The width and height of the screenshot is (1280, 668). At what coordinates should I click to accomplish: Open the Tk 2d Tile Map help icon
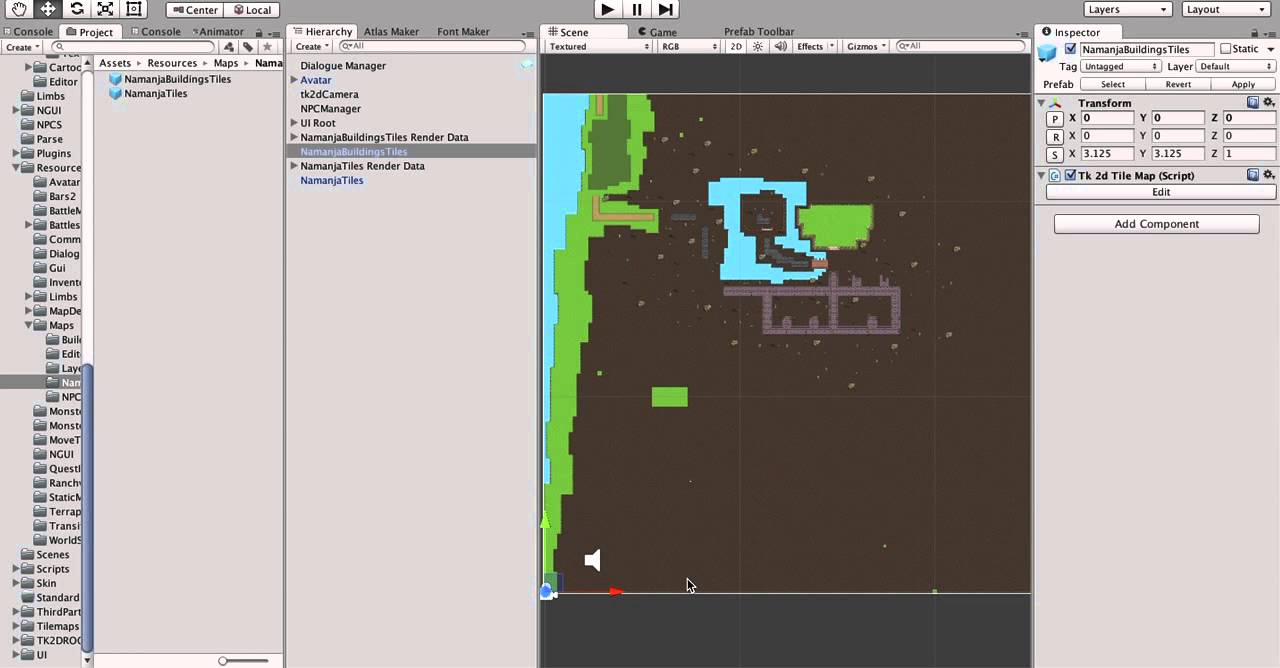pos(1253,175)
